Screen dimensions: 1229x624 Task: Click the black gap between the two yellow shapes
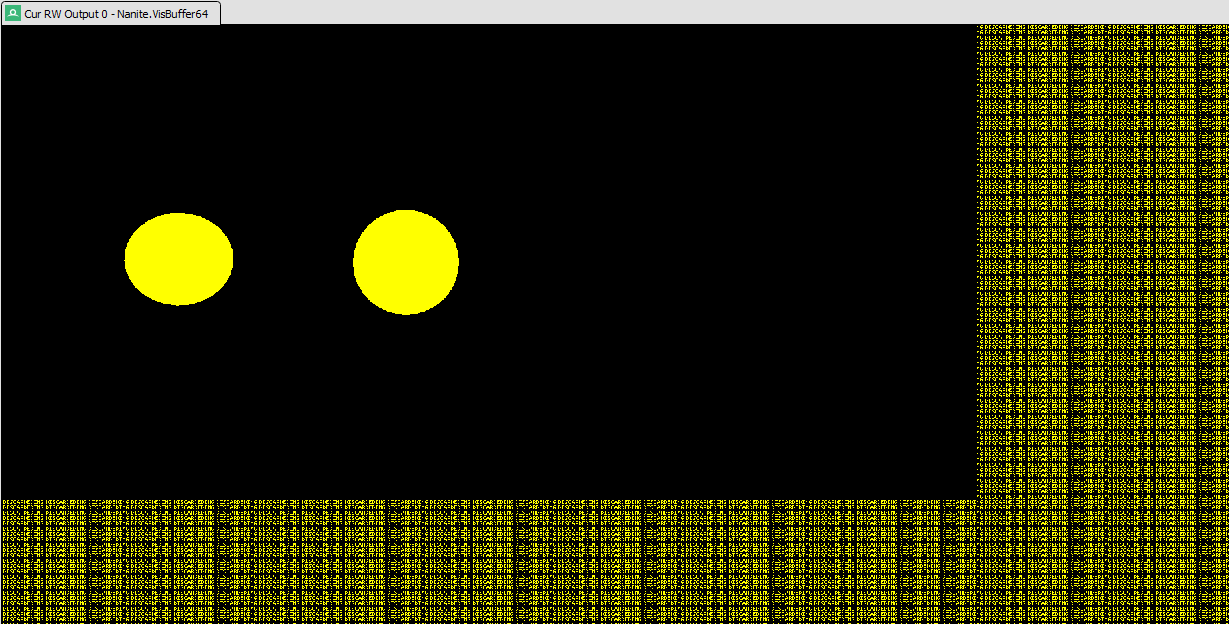pos(293,260)
